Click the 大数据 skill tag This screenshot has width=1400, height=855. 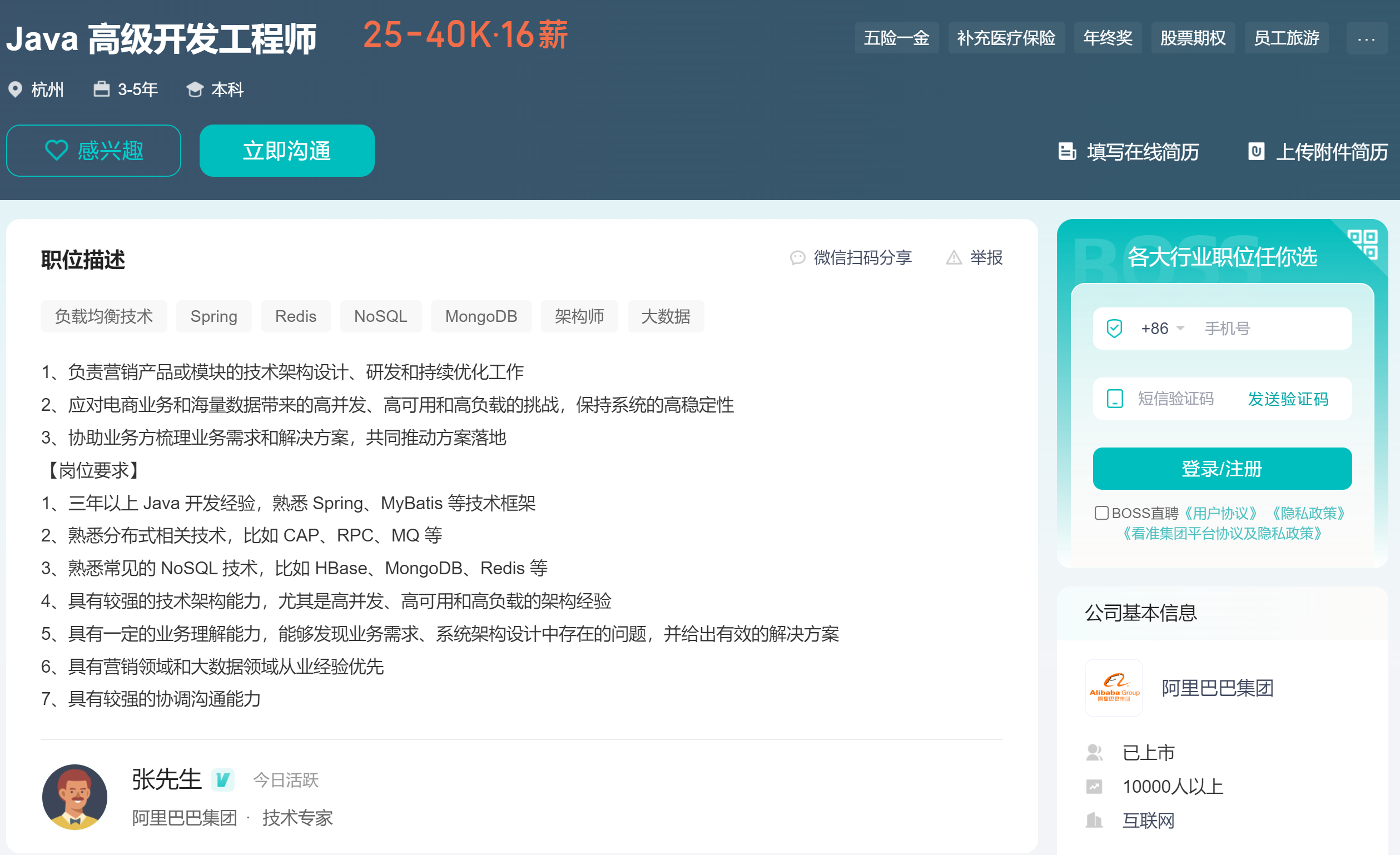(x=666, y=316)
